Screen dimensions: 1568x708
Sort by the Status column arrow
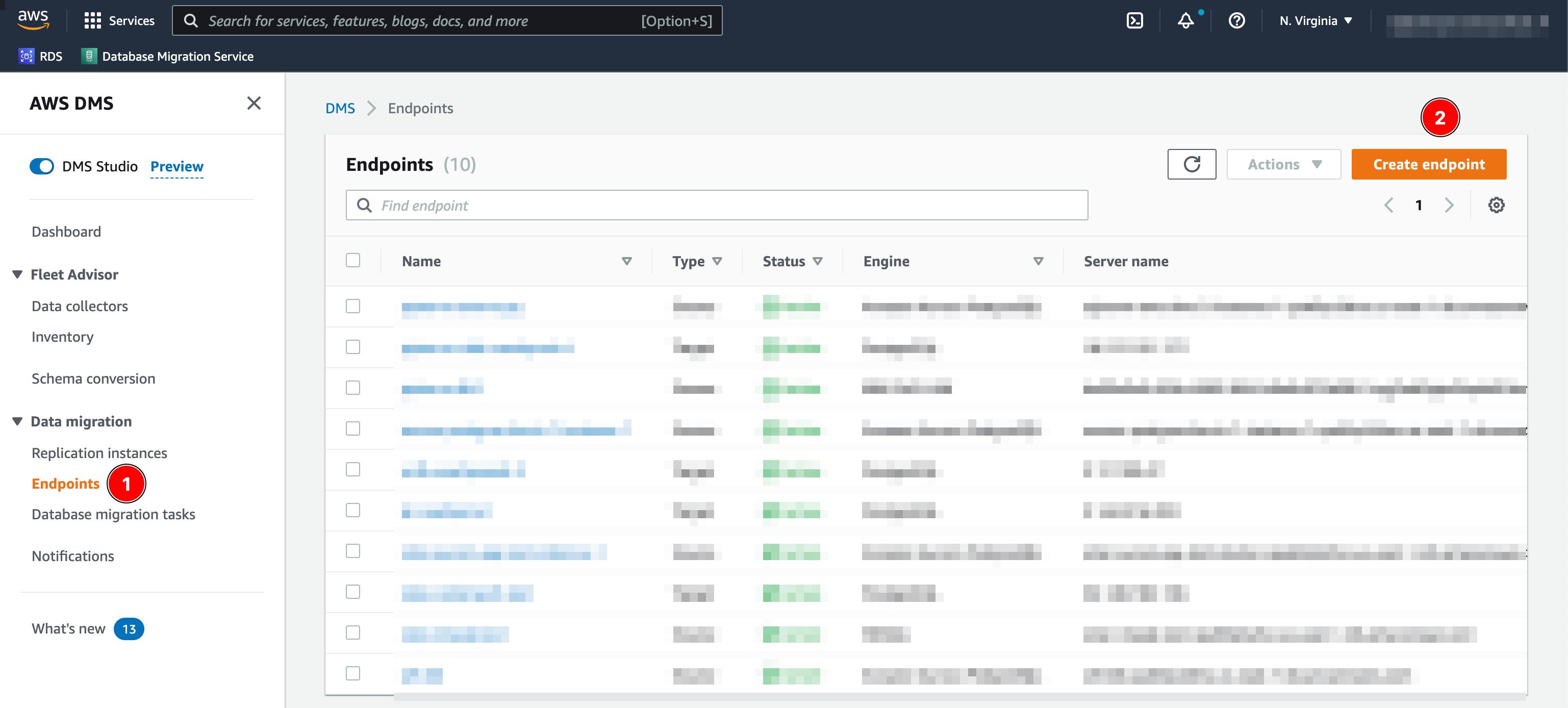pos(818,261)
